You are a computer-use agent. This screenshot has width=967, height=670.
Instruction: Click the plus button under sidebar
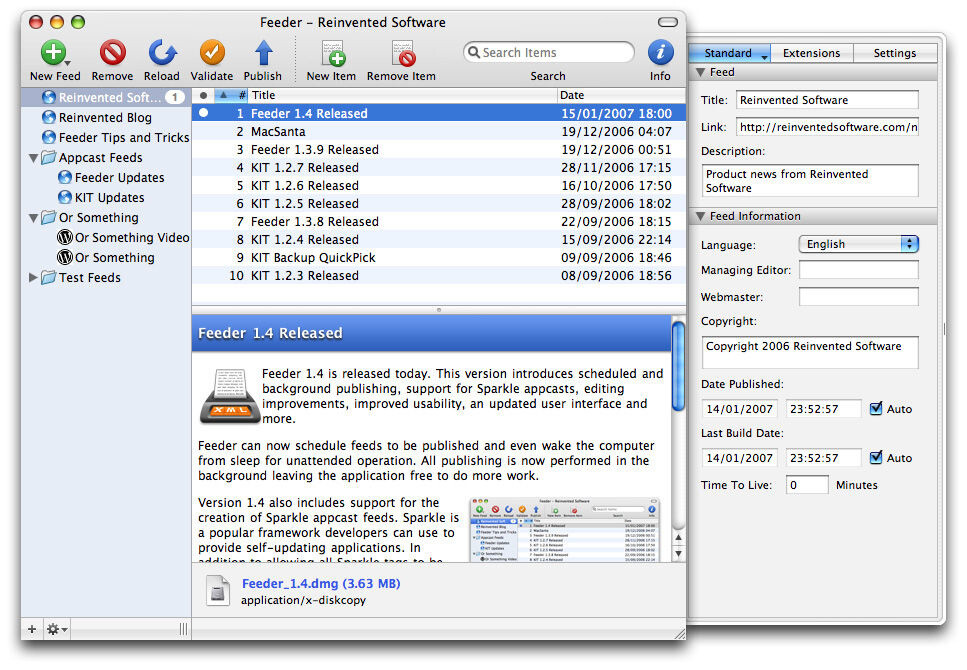point(32,629)
